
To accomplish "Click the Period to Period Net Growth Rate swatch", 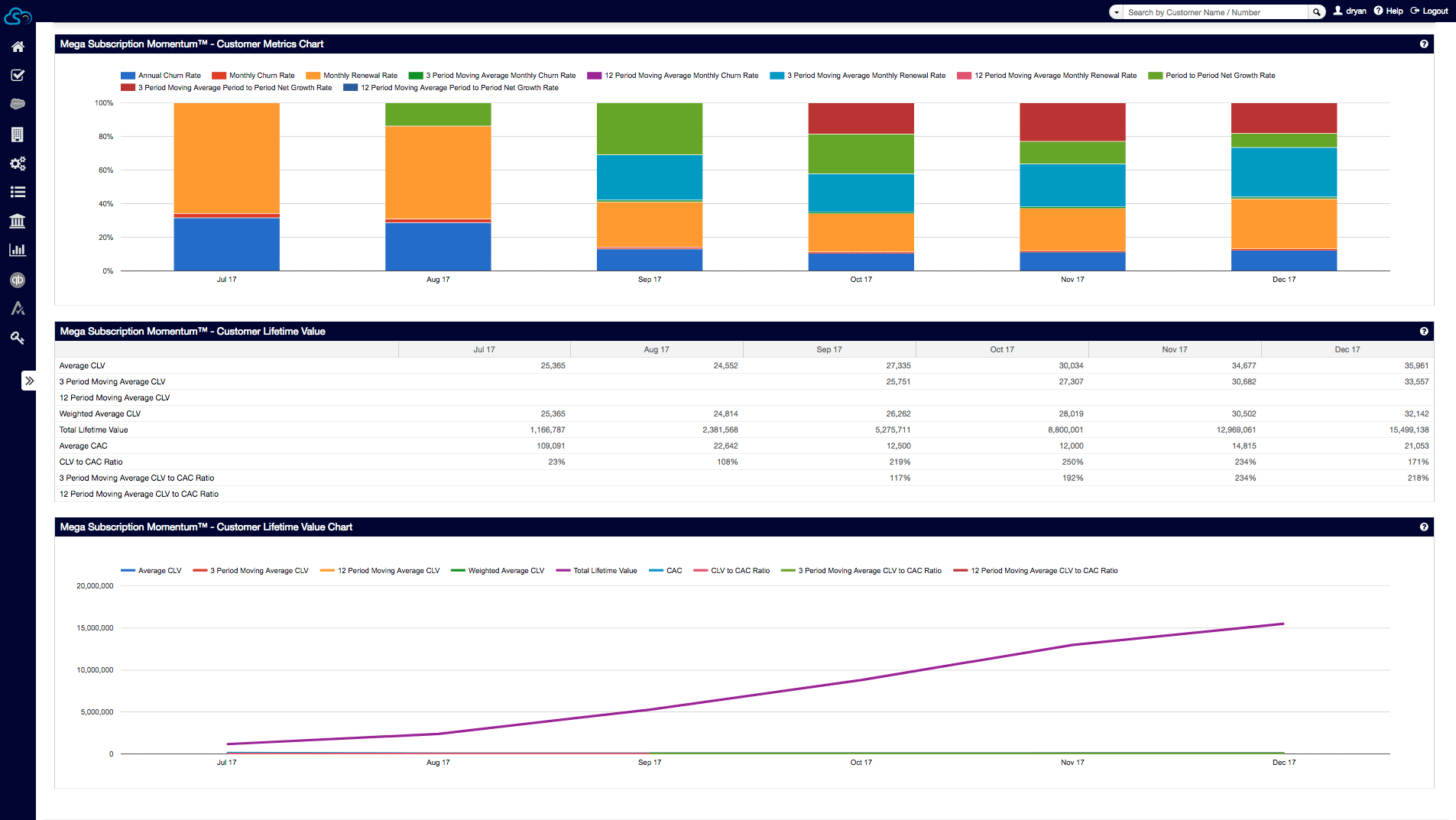I will tap(1155, 76).
